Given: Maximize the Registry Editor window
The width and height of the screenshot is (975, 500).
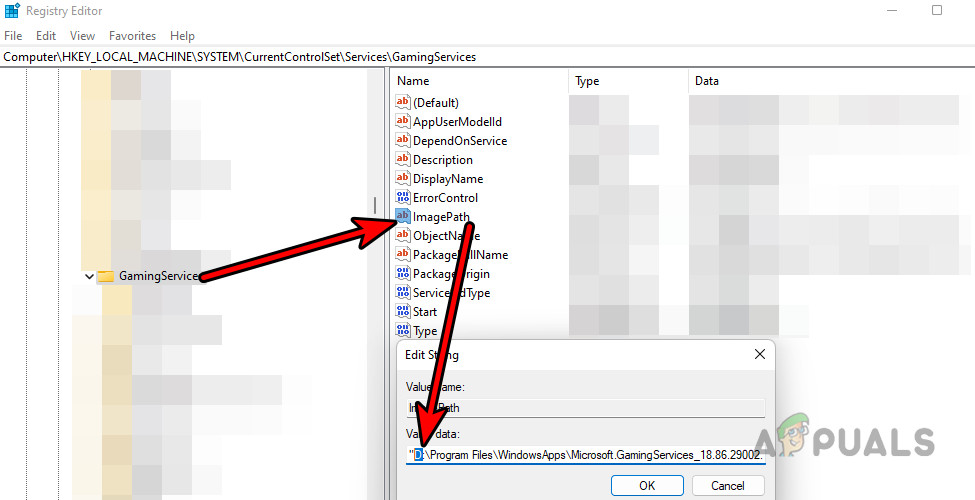Looking at the screenshot, I should pos(936,11).
